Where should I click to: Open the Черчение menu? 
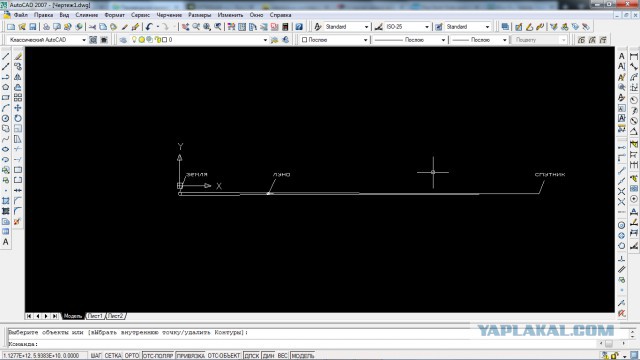pyautogui.click(x=169, y=15)
